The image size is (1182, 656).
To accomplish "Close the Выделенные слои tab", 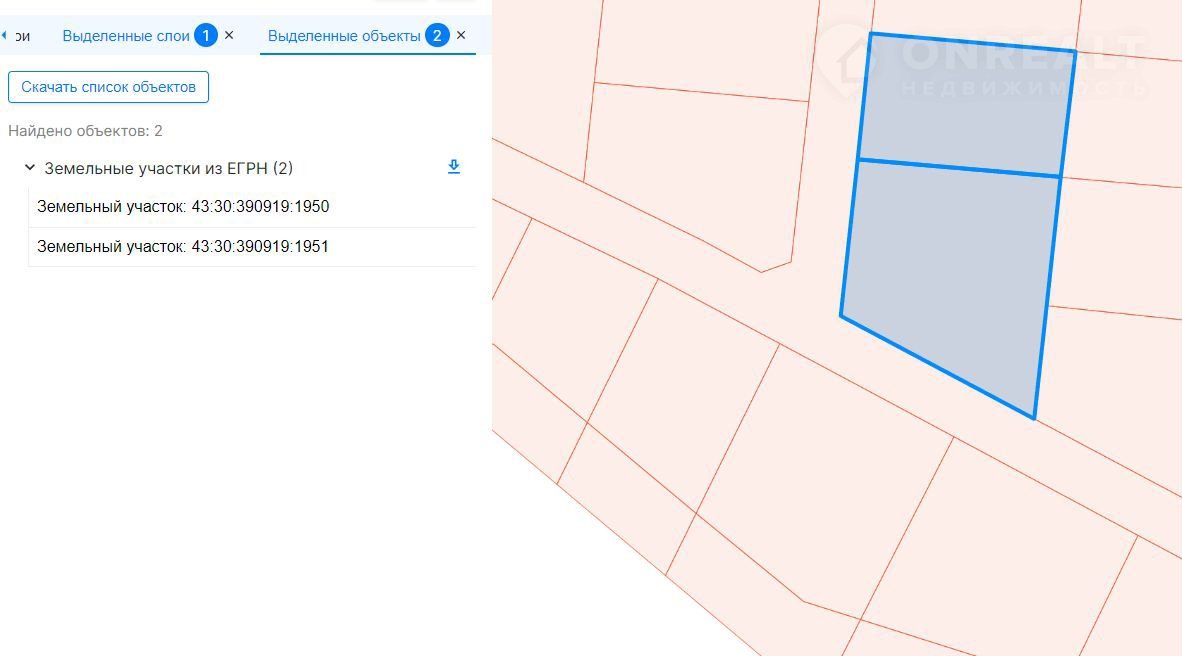I will (229, 35).
